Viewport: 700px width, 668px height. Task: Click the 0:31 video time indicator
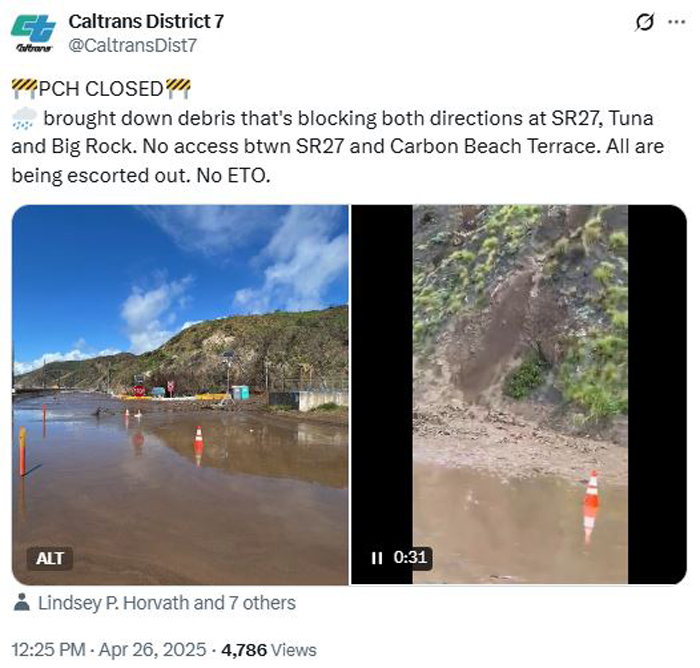(x=409, y=558)
